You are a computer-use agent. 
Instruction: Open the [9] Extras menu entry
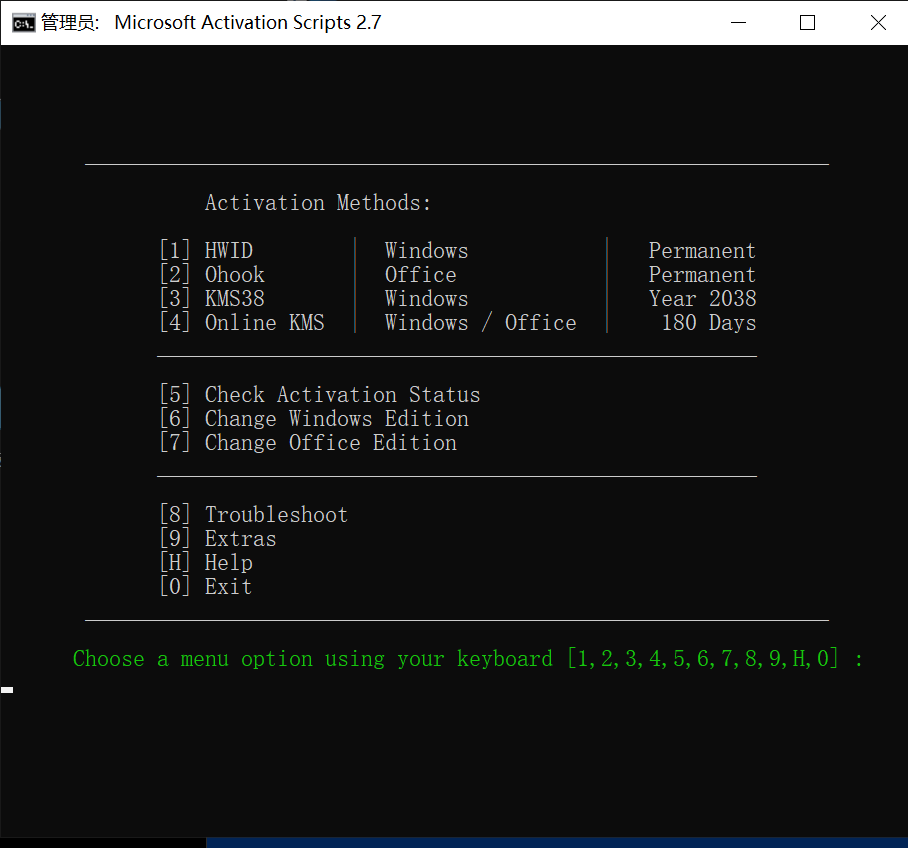[240, 538]
